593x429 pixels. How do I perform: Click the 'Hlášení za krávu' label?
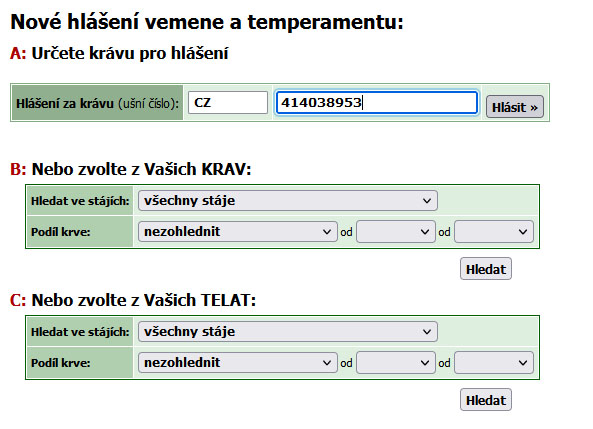[x=65, y=103]
